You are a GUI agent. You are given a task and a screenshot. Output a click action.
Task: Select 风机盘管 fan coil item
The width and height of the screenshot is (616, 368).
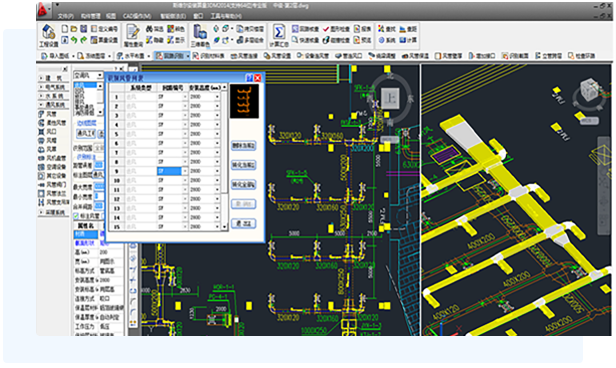click(x=52, y=158)
